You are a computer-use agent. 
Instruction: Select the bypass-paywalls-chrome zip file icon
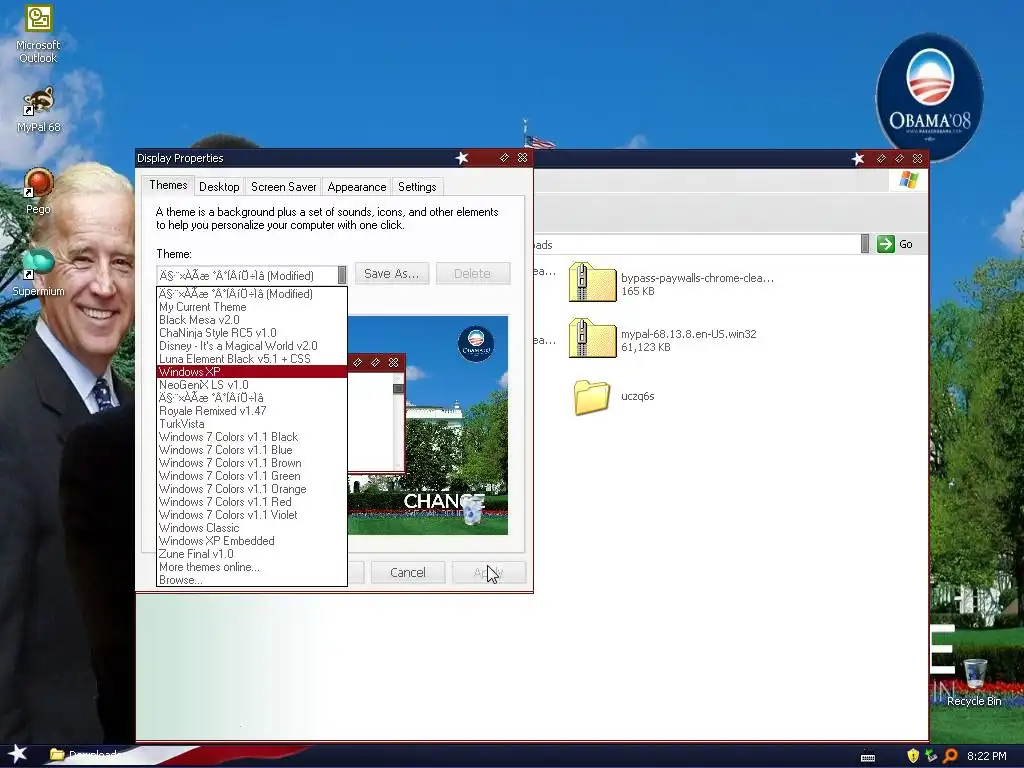pos(592,282)
